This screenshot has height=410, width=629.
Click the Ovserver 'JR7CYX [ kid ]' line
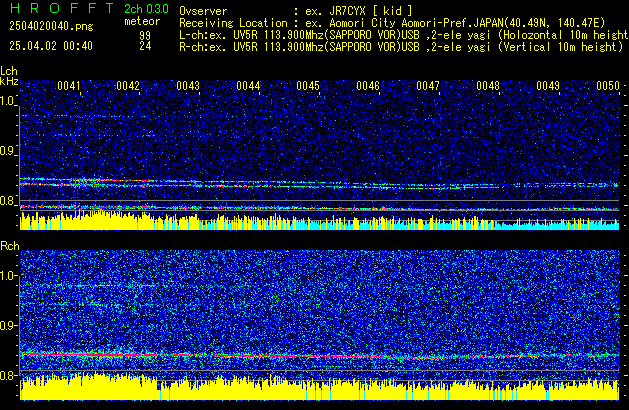(296, 11)
